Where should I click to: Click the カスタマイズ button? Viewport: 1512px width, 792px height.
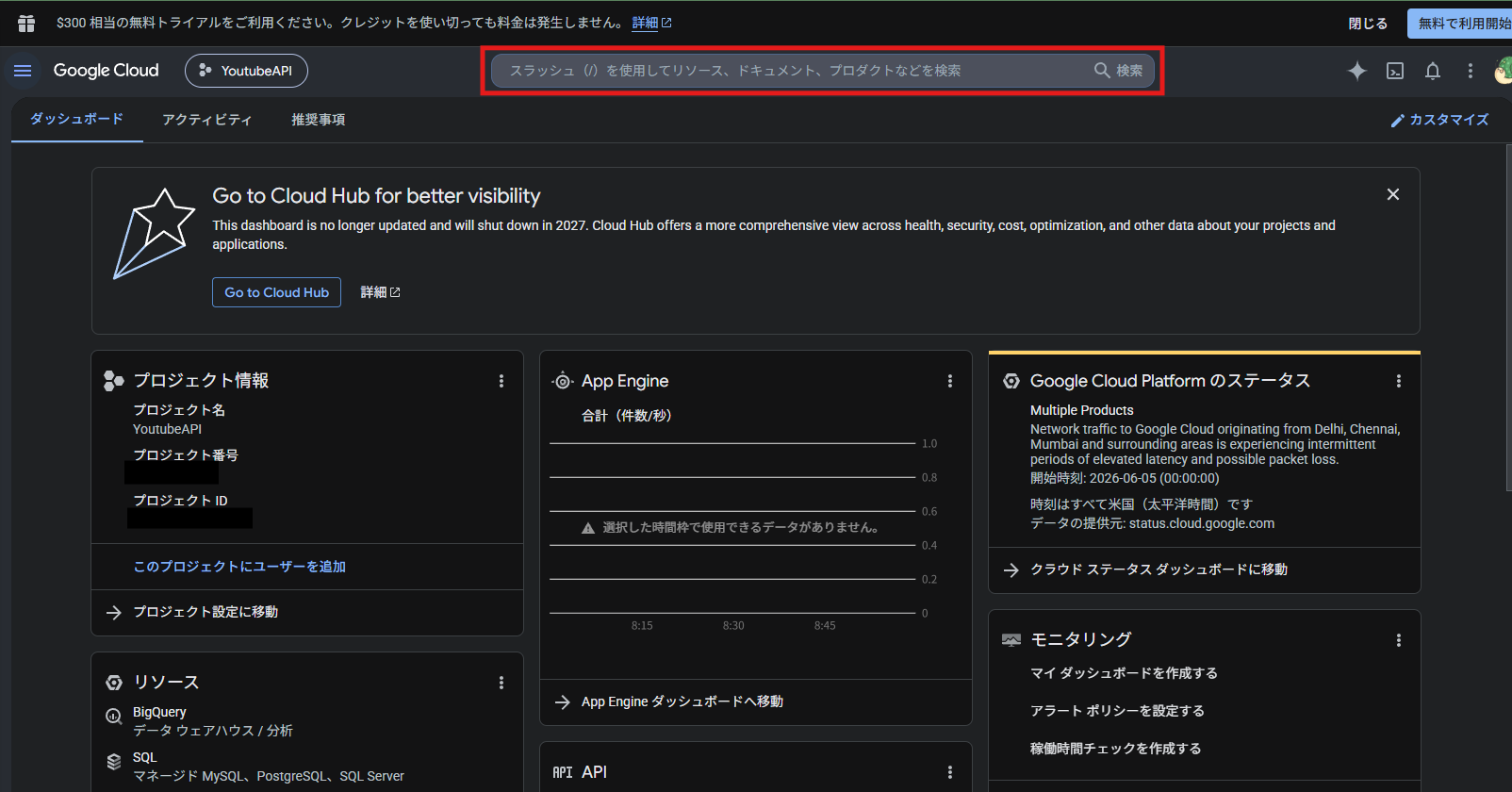coord(1439,120)
